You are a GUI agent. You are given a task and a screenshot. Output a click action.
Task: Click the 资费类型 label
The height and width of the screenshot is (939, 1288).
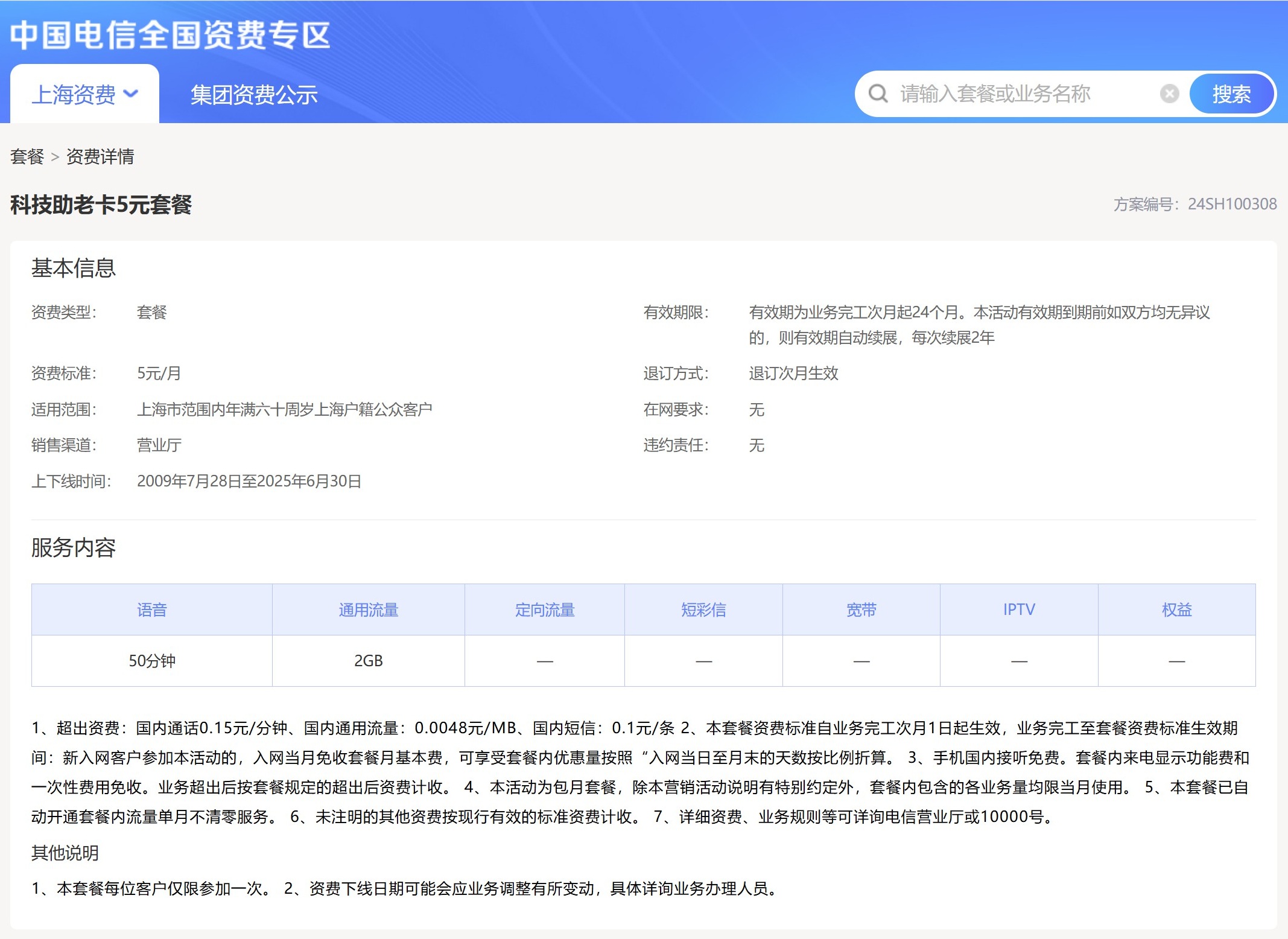click(64, 312)
